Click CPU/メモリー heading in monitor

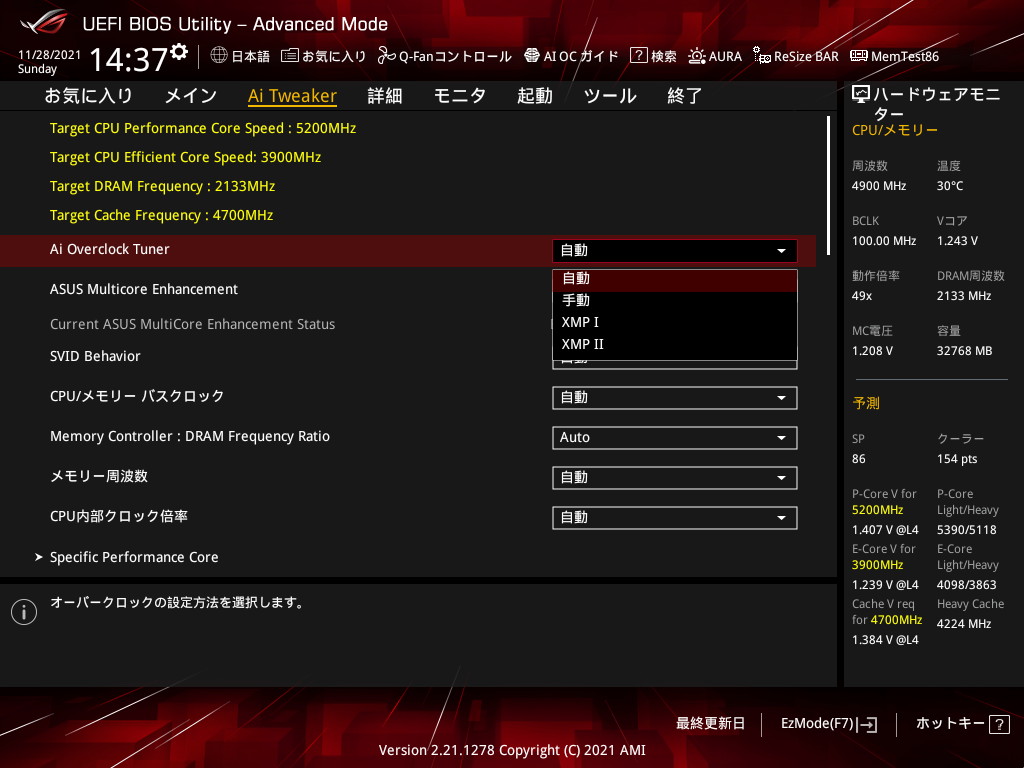coord(895,130)
